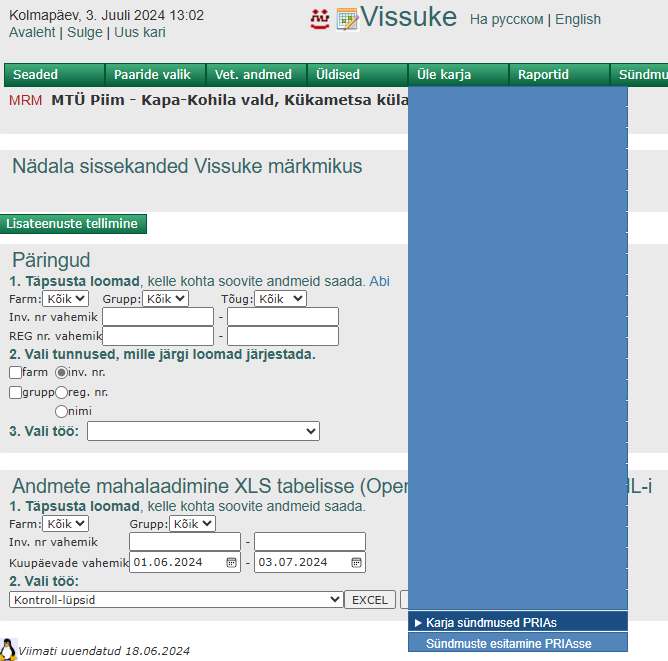668x661 pixels.
Task: Open calendar picker for end date 03.07.2024
Action: click(x=356, y=563)
